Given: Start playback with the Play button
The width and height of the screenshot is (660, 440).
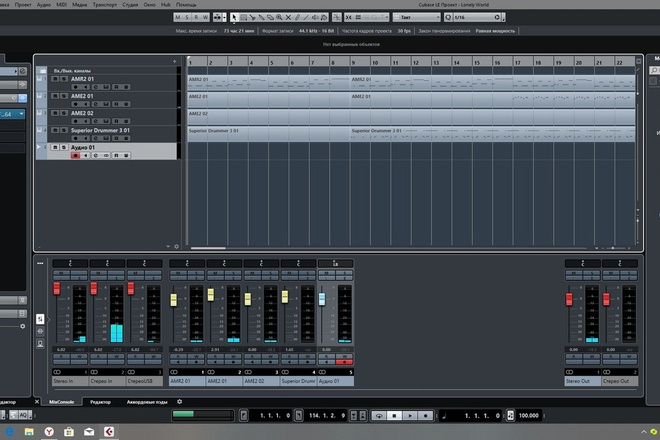Looking at the screenshot, I should pos(410,416).
